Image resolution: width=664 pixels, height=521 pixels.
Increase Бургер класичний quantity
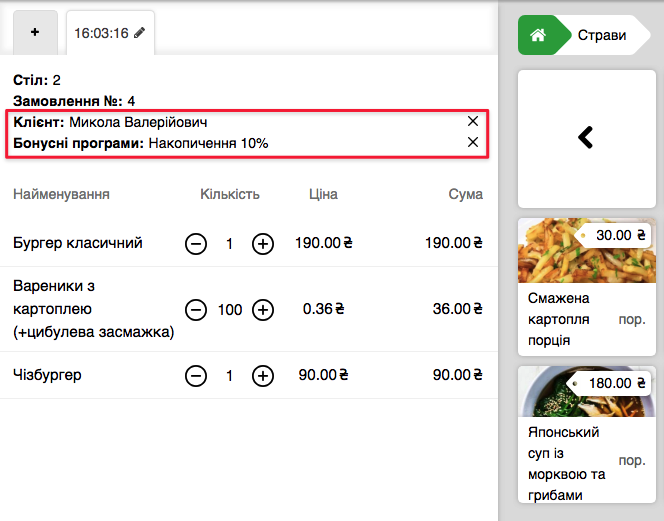tap(262, 243)
